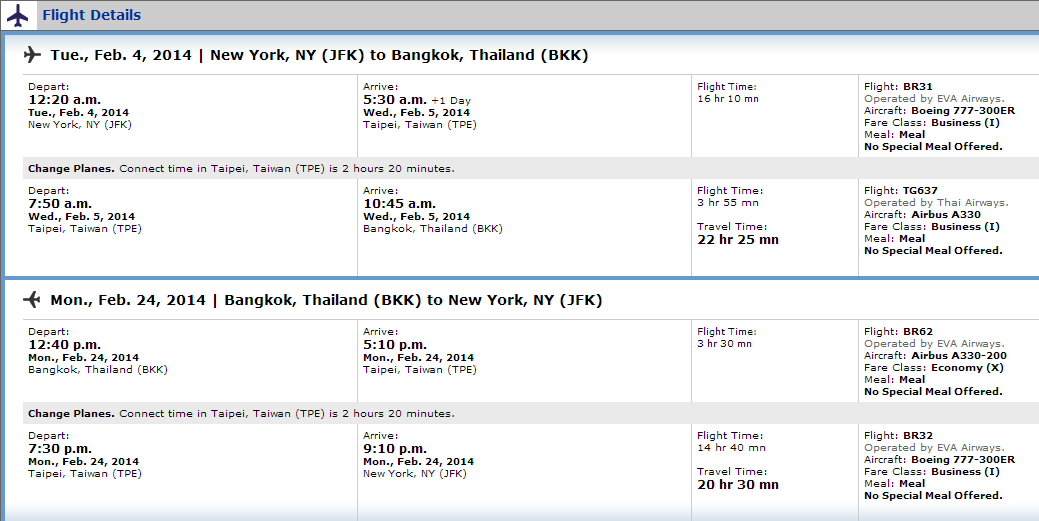Click the return plane icon next to Feb. 24
The height and width of the screenshot is (521, 1039).
[x=32, y=300]
